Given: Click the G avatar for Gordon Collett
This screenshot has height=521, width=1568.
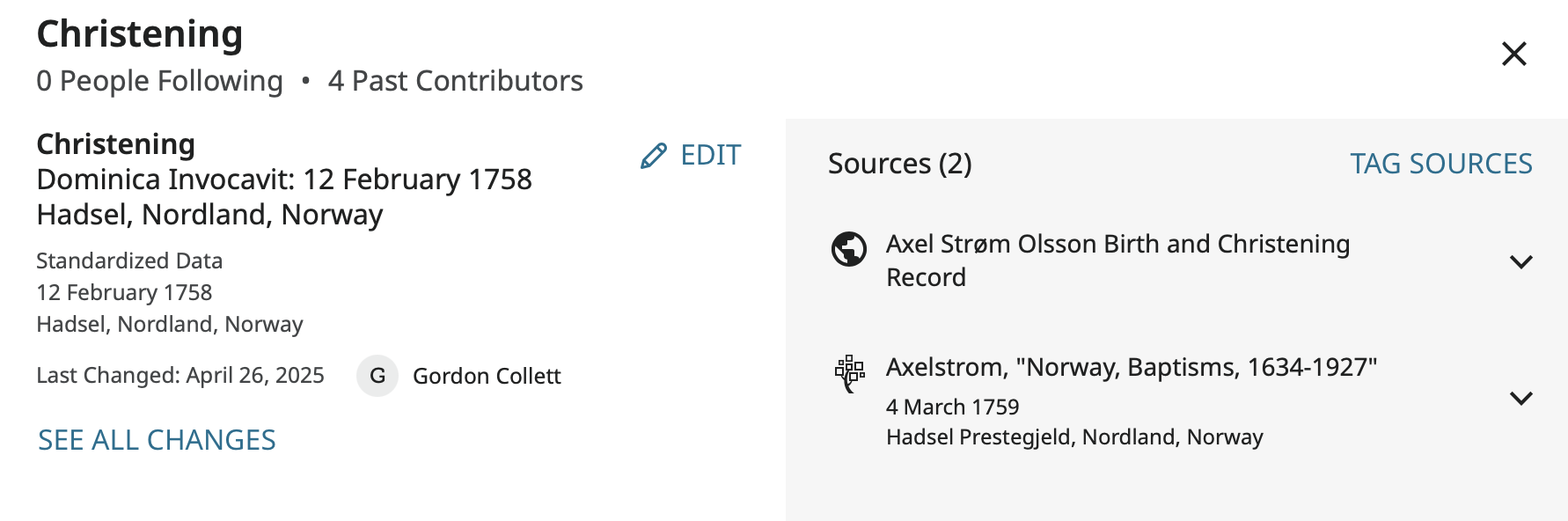Looking at the screenshot, I should 377,376.
